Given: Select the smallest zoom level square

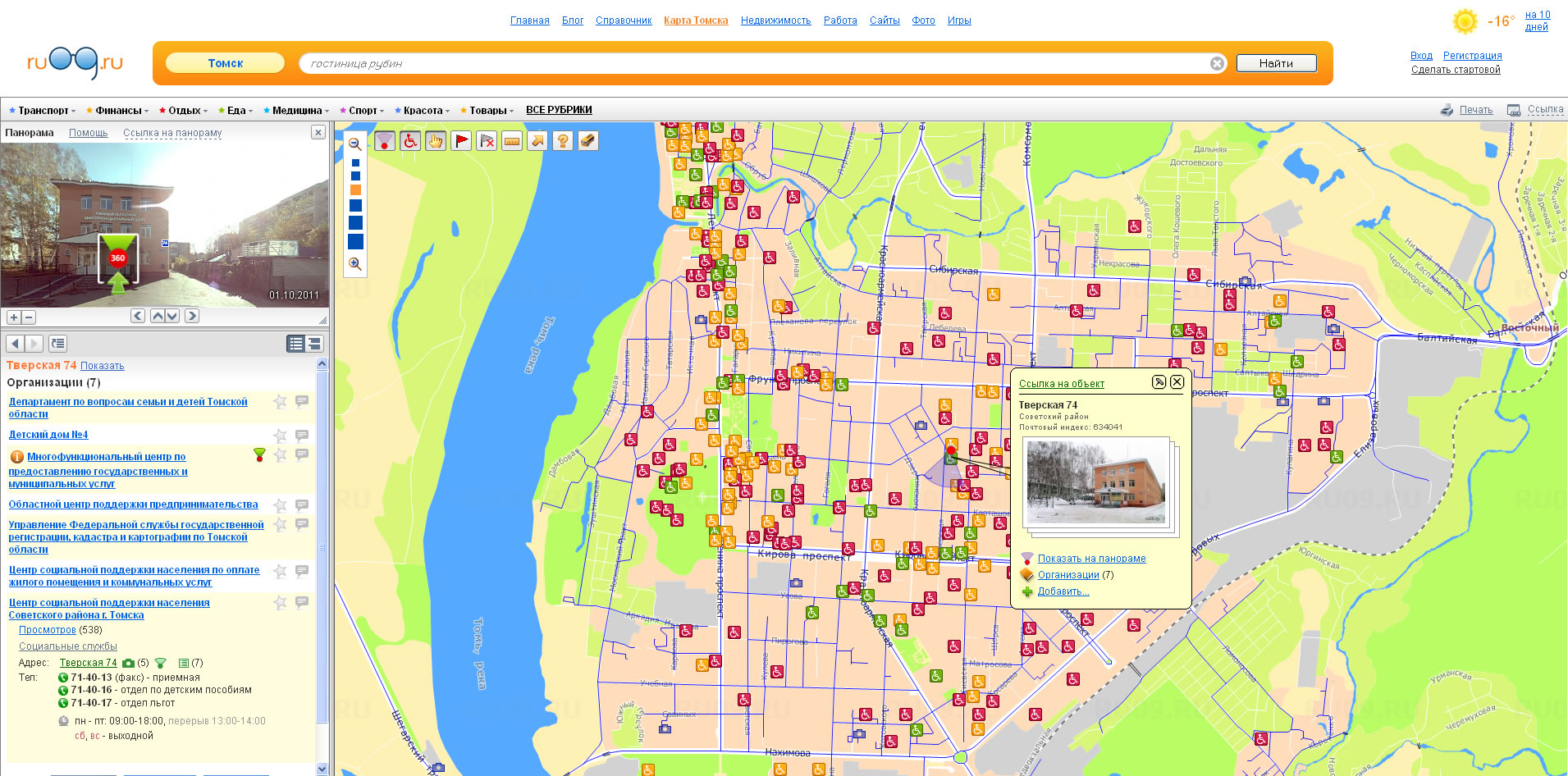Looking at the screenshot, I should click(x=355, y=163).
